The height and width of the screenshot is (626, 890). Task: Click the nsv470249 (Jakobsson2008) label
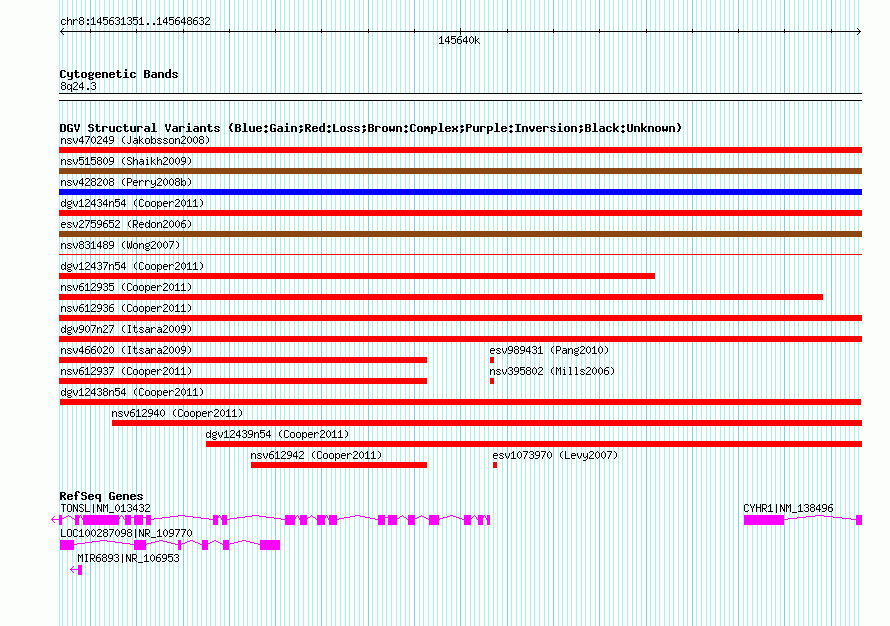(135, 140)
